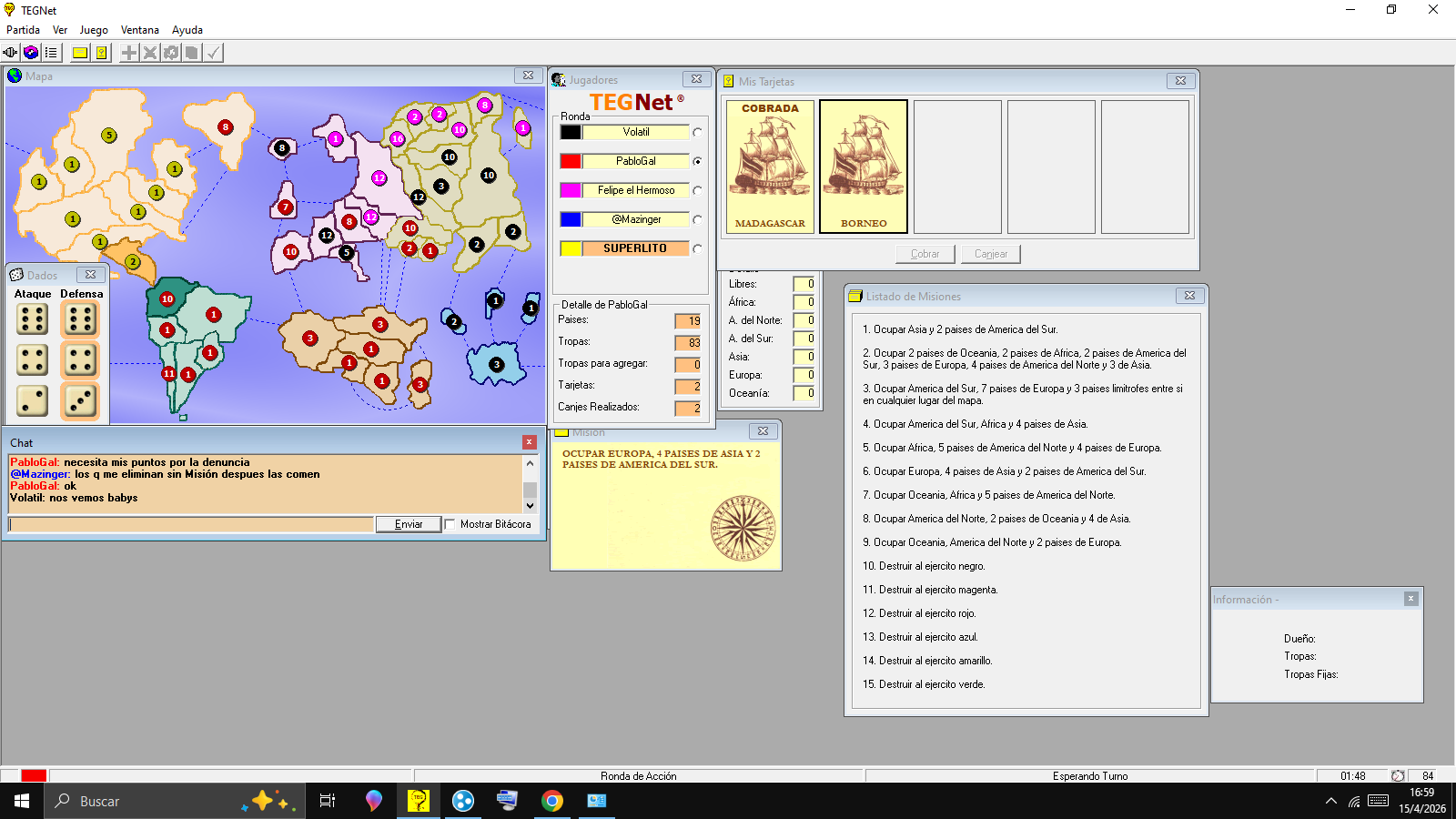Enable the Mostrar Bitácora checkbox
This screenshot has width=1456, height=819.
pyautogui.click(x=450, y=524)
